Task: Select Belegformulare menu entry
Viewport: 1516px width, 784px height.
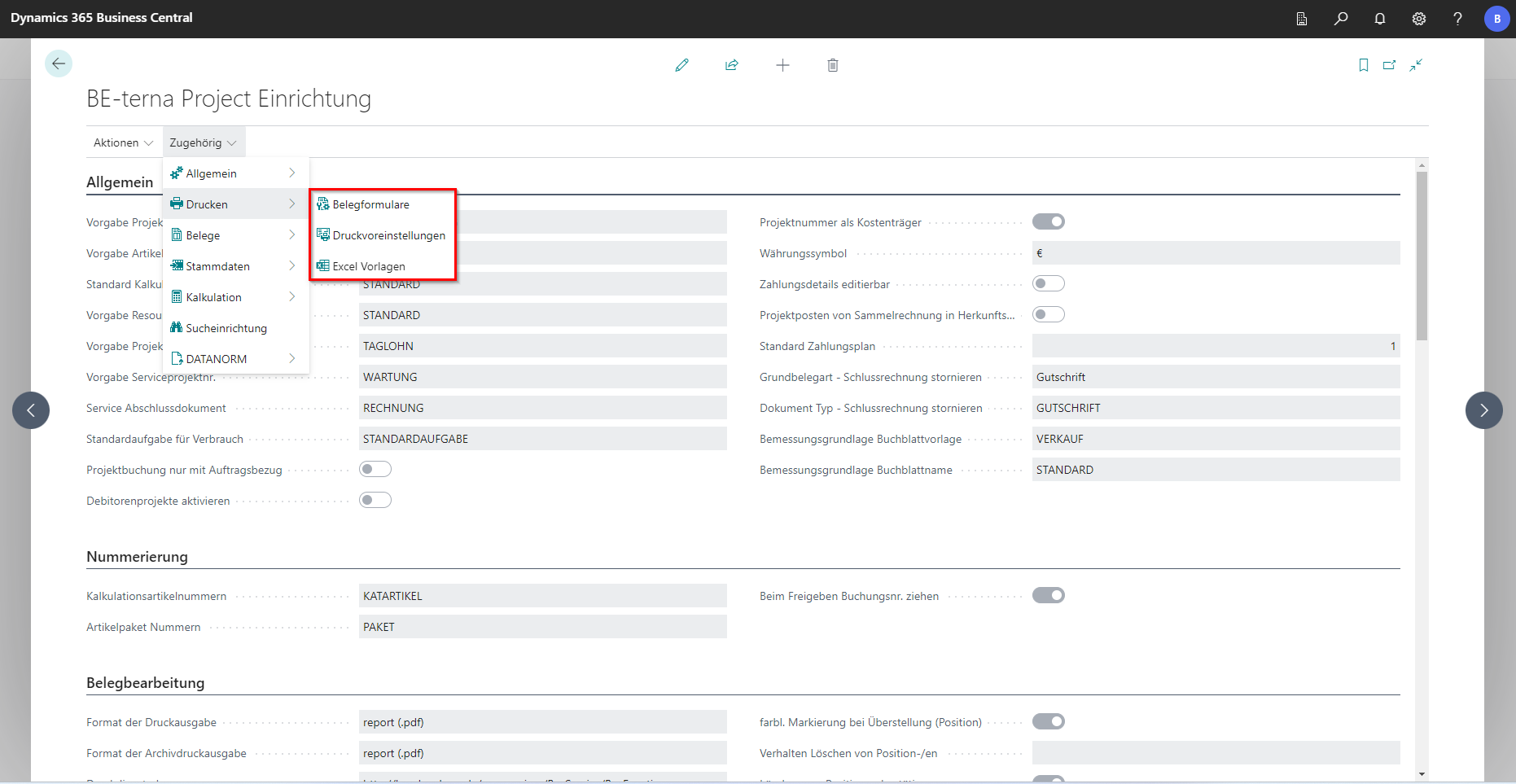Action: point(370,204)
